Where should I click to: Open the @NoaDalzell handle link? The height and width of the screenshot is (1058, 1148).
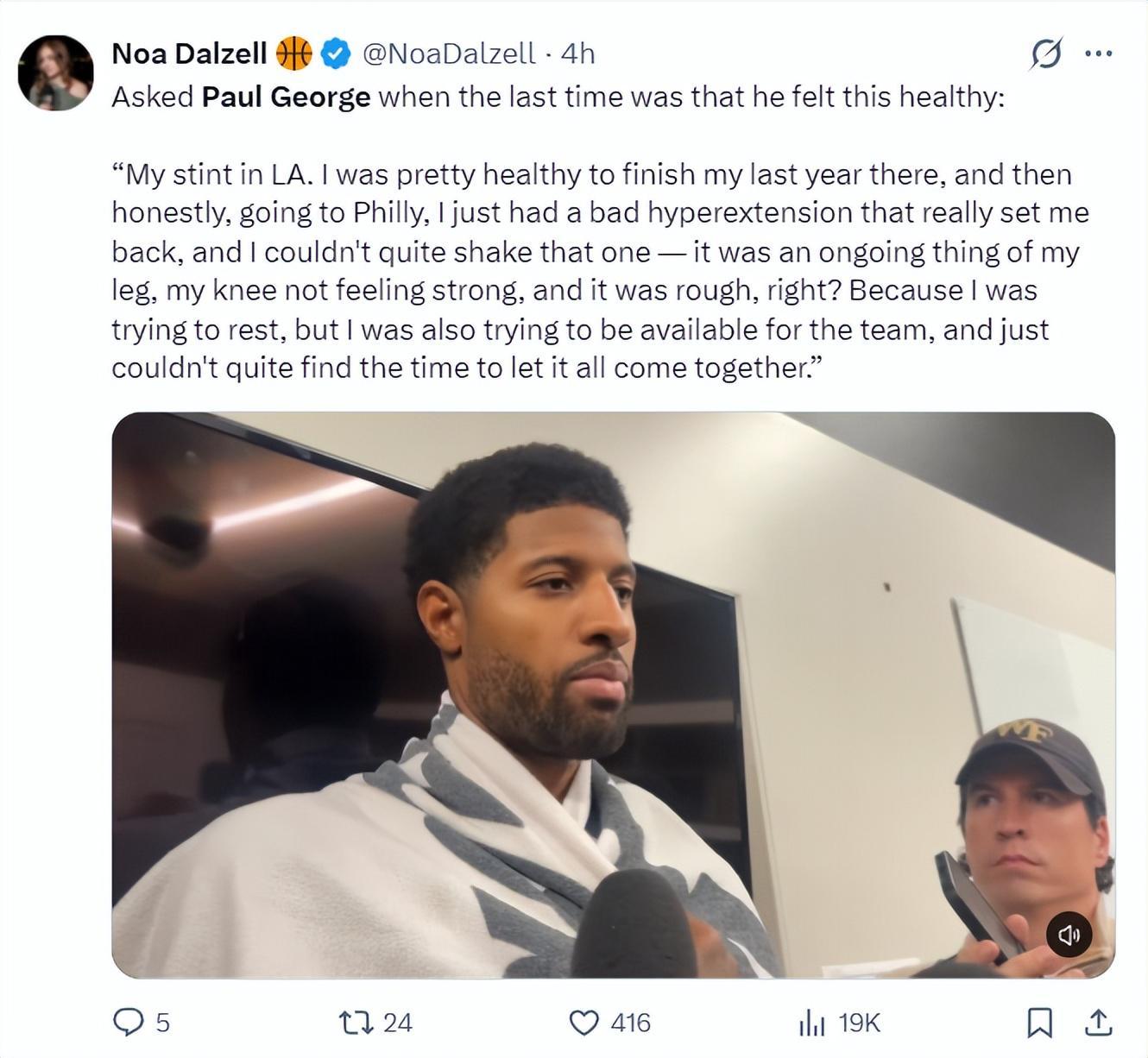click(449, 54)
